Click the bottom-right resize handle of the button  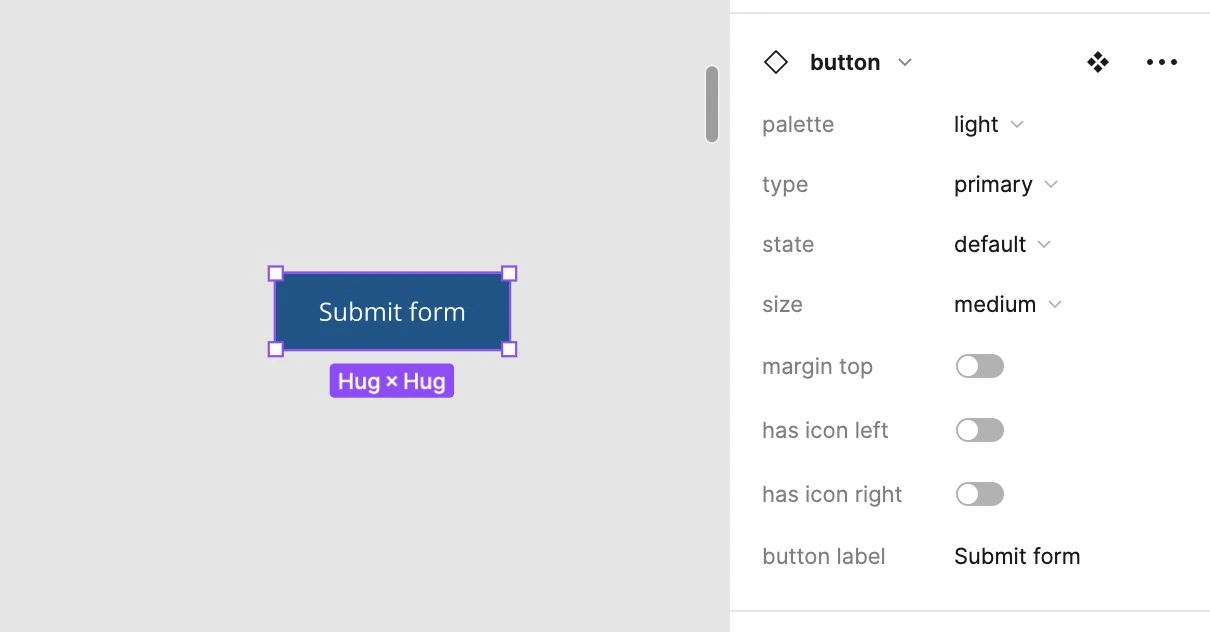pyautogui.click(x=509, y=349)
